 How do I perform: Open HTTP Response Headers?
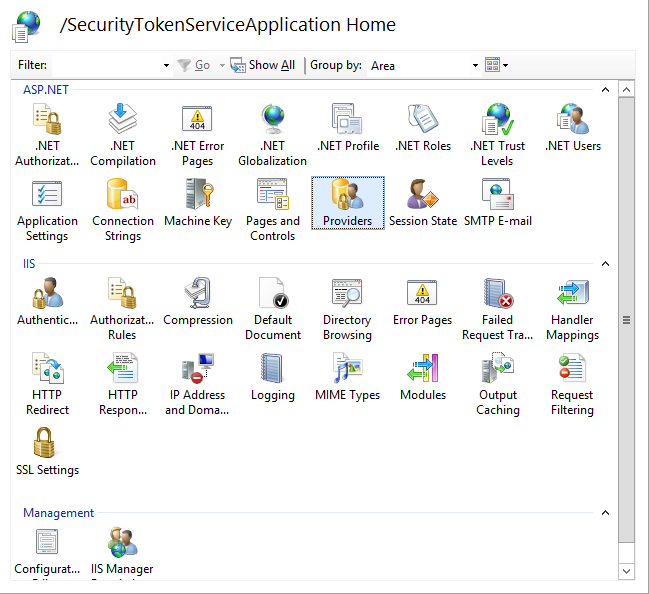pyautogui.click(x=123, y=384)
